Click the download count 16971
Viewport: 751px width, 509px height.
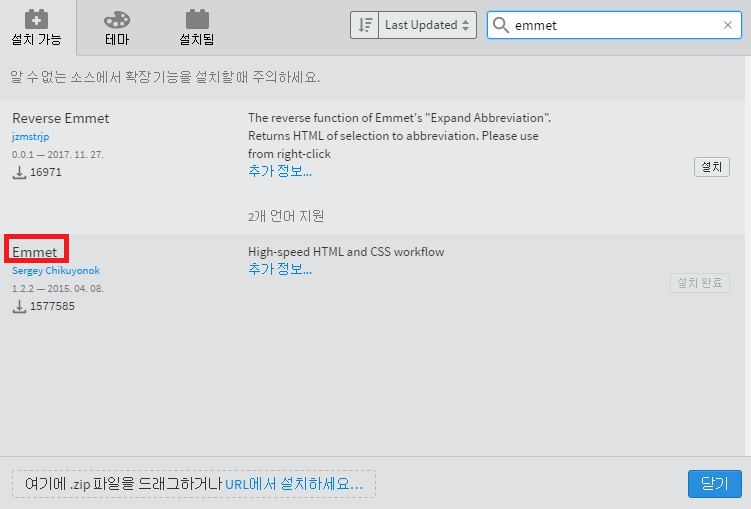46,172
